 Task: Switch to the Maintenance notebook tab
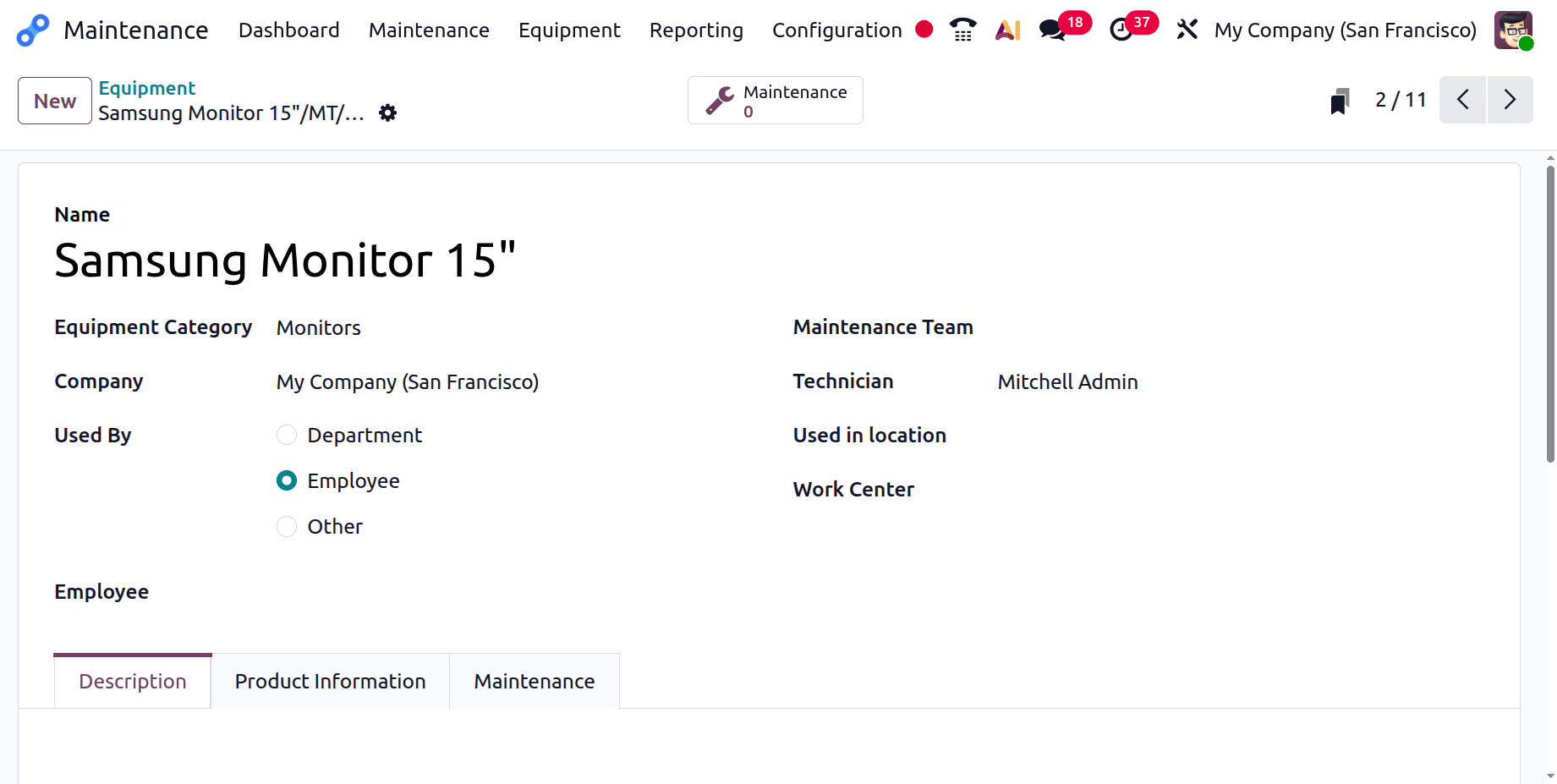[x=535, y=681]
